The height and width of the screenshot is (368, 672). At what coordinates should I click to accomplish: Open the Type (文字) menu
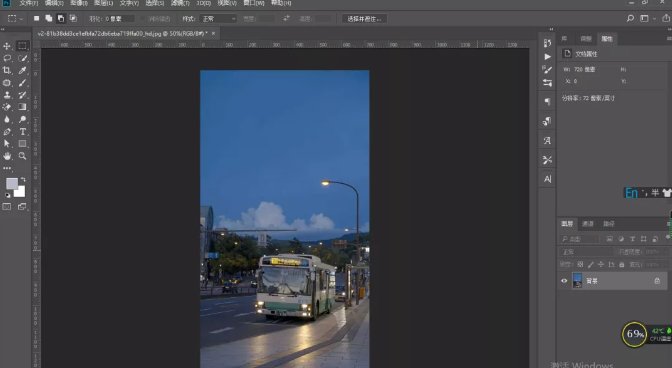(x=129, y=3)
